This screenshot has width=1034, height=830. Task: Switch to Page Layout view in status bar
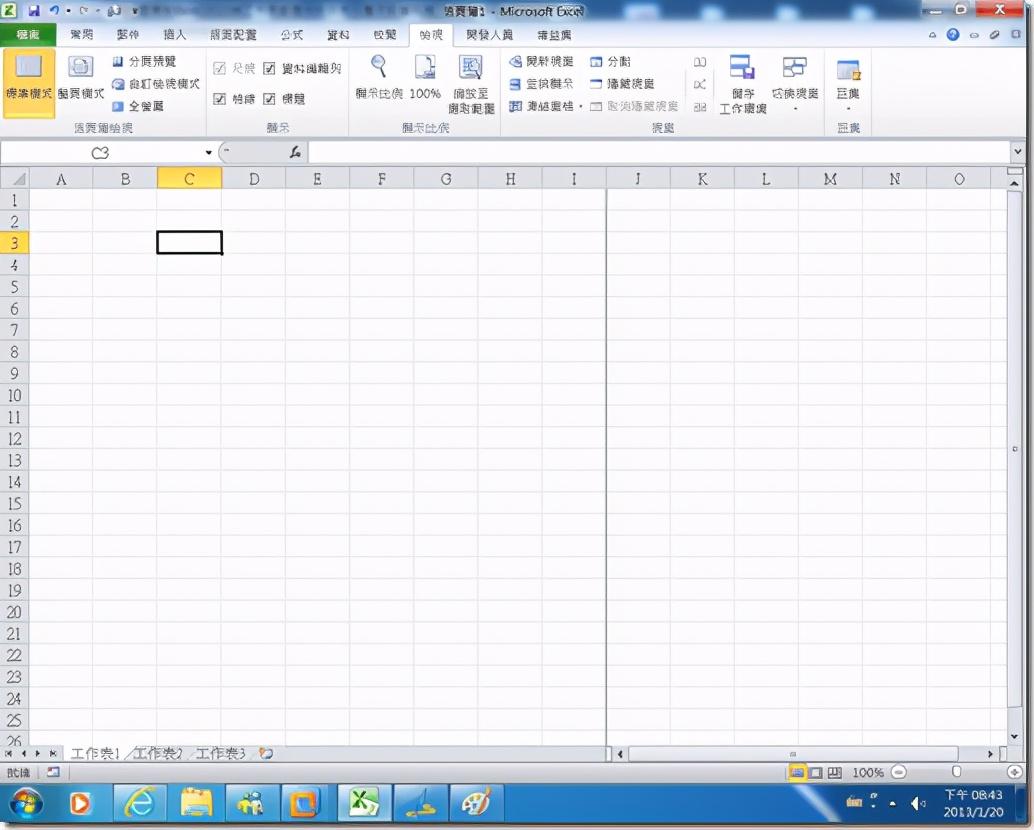816,772
